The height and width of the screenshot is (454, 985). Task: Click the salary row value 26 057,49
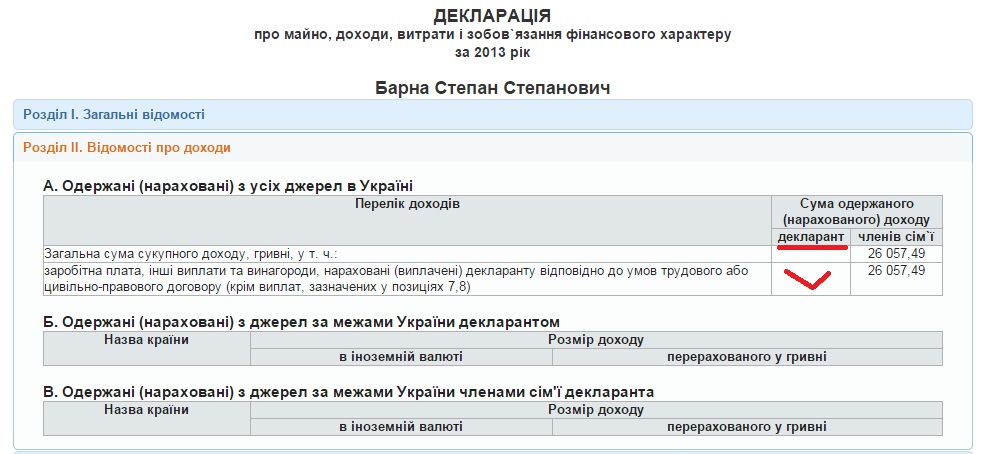[x=896, y=271]
